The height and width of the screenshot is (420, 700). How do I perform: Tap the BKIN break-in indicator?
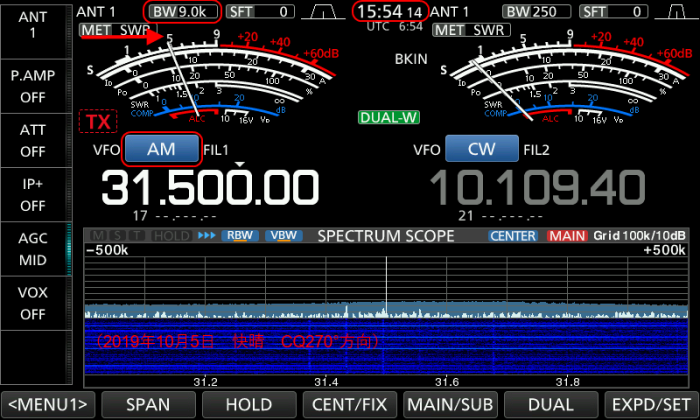pos(411,59)
